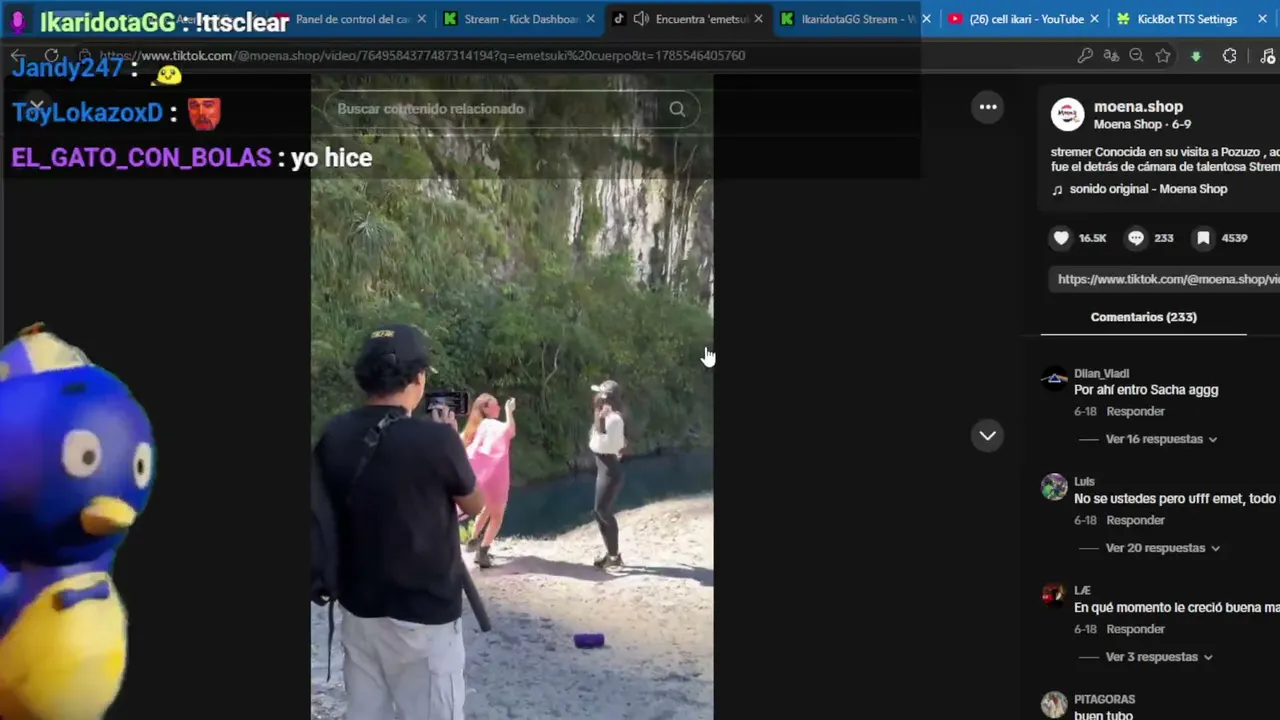Click the browser favorites star icon
Viewport: 1280px width, 720px height.
coord(1162,56)
